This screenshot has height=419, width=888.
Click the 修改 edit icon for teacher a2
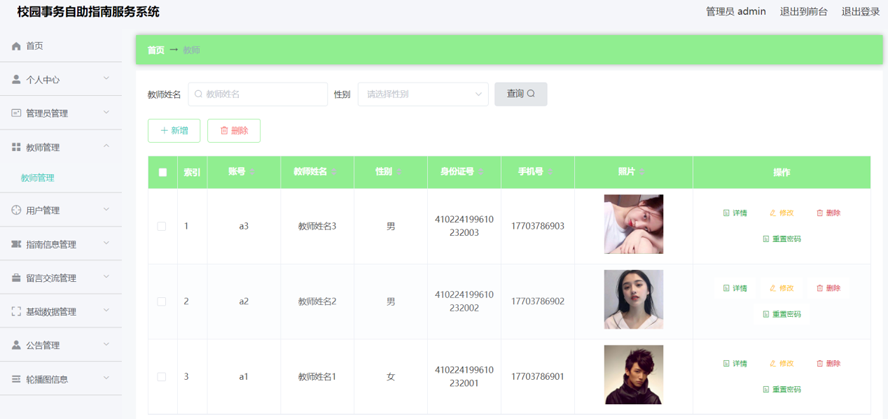point(773,288)
